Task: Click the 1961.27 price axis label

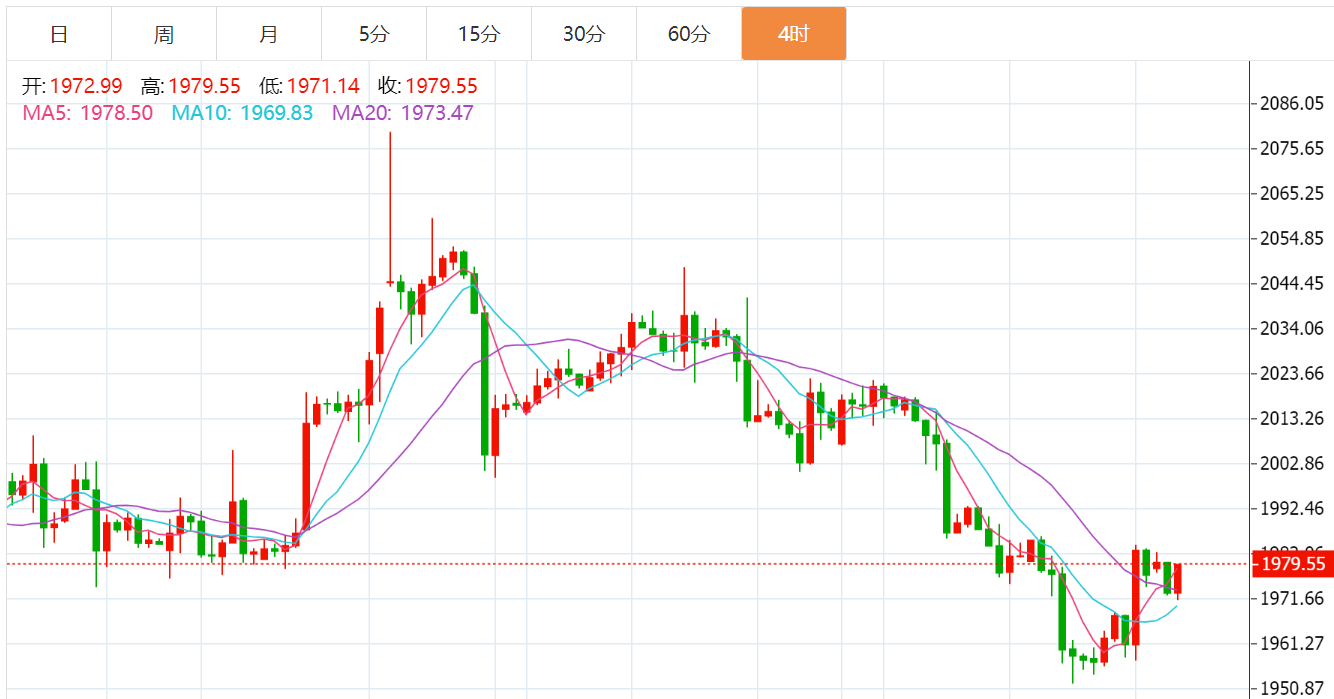Action: [1293, 644]
